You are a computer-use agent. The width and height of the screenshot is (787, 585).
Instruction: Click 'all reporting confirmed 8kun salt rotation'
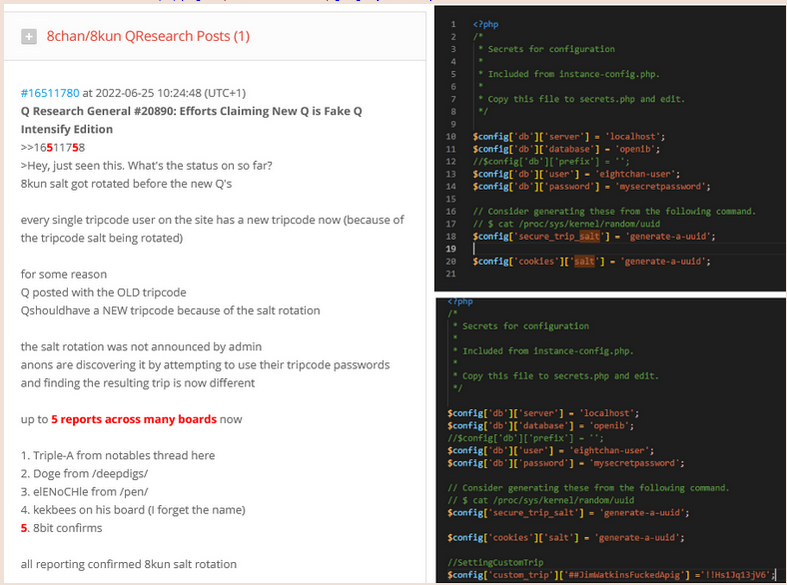pos(128,564)
